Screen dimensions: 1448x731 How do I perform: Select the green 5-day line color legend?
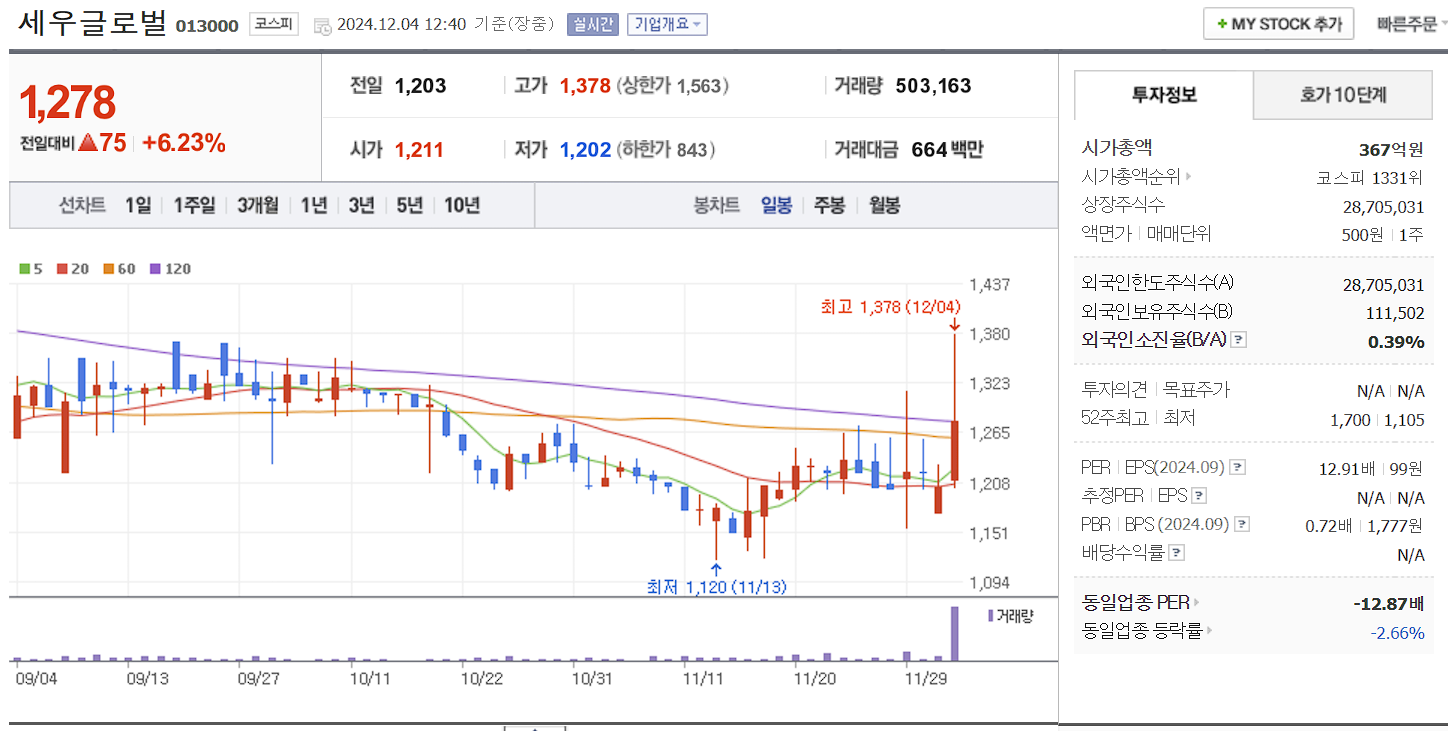coord(25,268)
